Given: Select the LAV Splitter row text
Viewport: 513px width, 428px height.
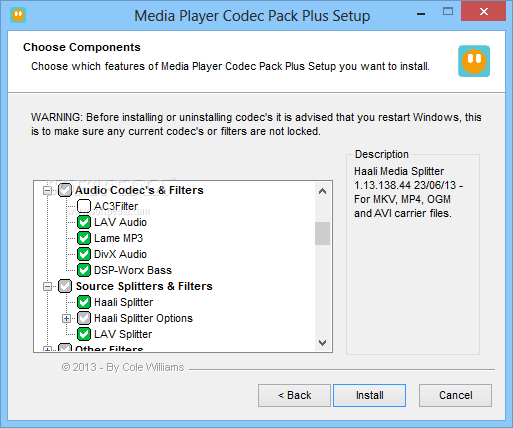Looking at the screenshot, I should coord(123,334).
